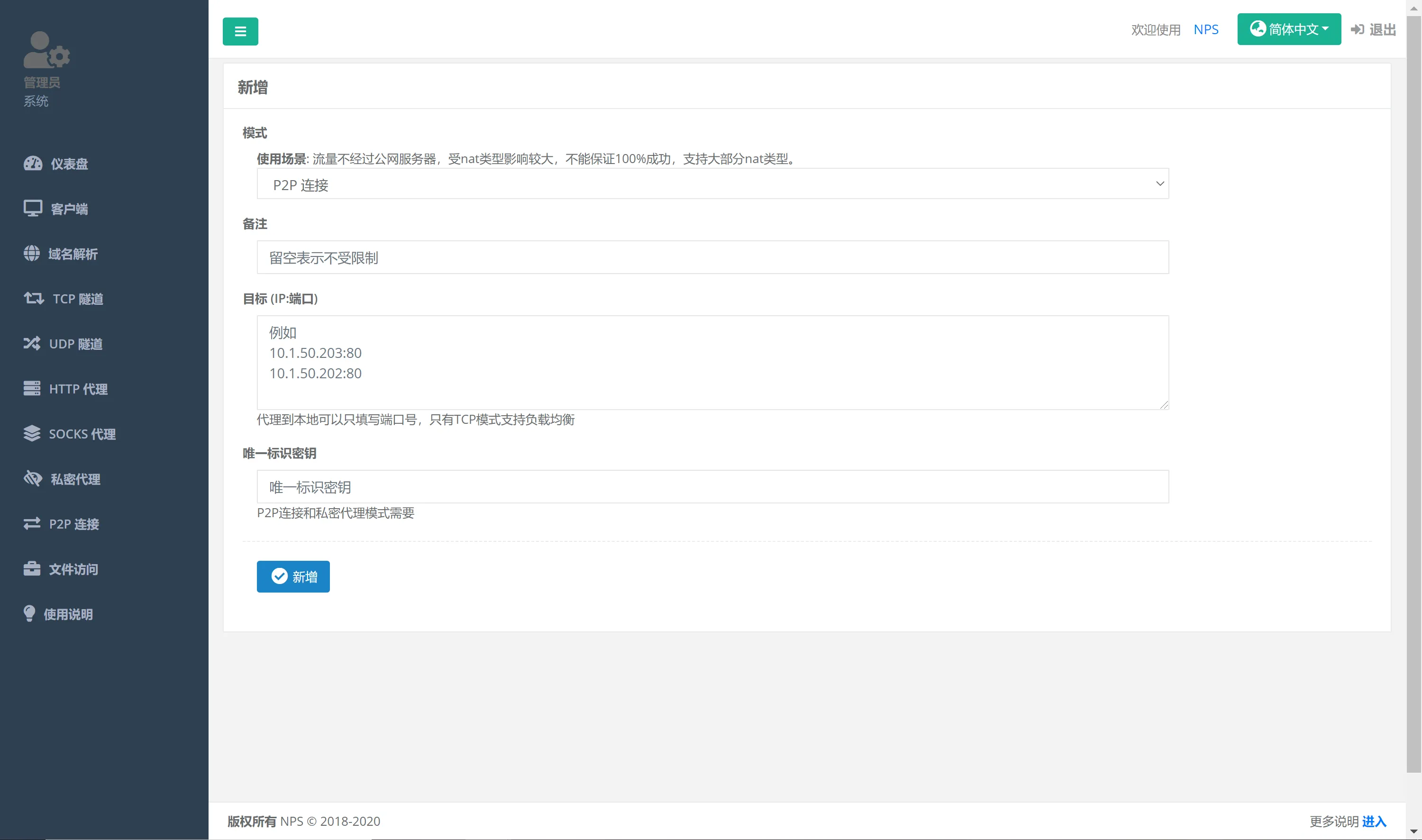The width and height of the screenshot is (1422, 840).
Task: Click the 目标 (IP:端口) textarea
Action: click(x=713, y=363)
